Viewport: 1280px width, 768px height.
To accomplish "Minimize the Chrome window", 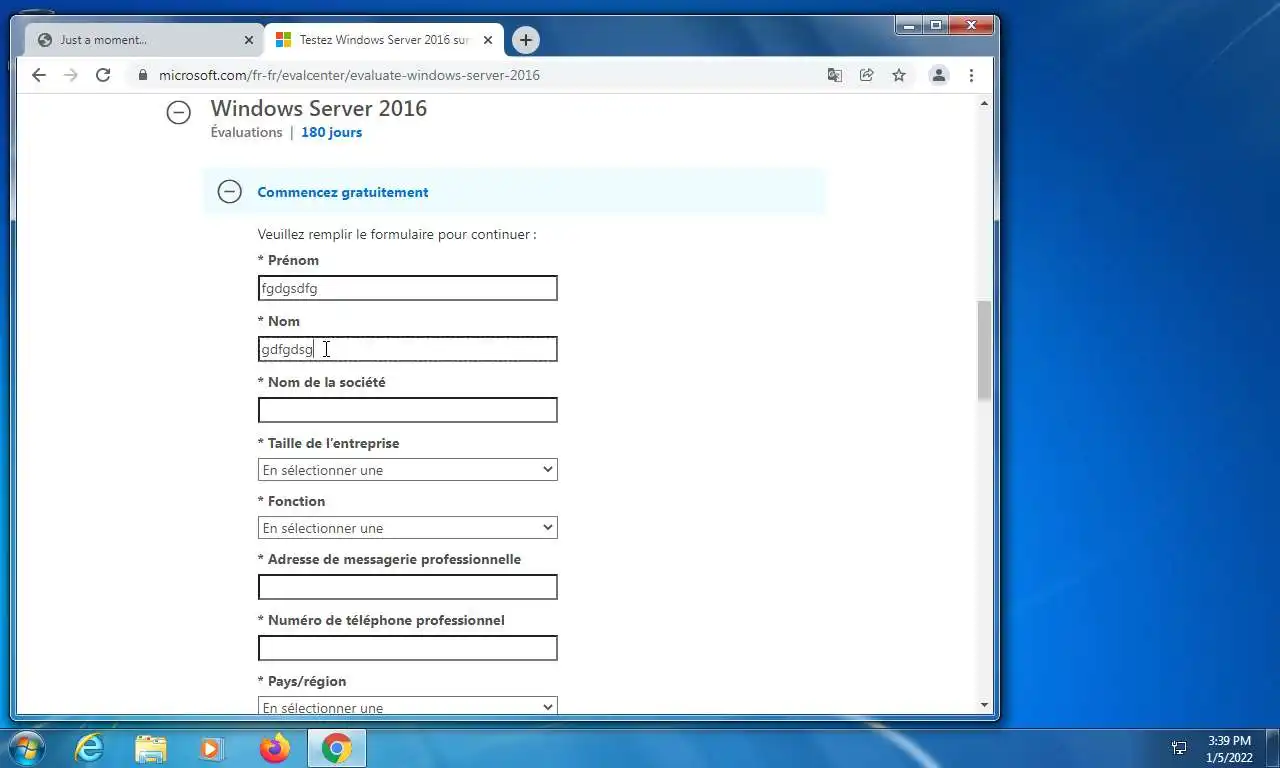I will point(909,25).
